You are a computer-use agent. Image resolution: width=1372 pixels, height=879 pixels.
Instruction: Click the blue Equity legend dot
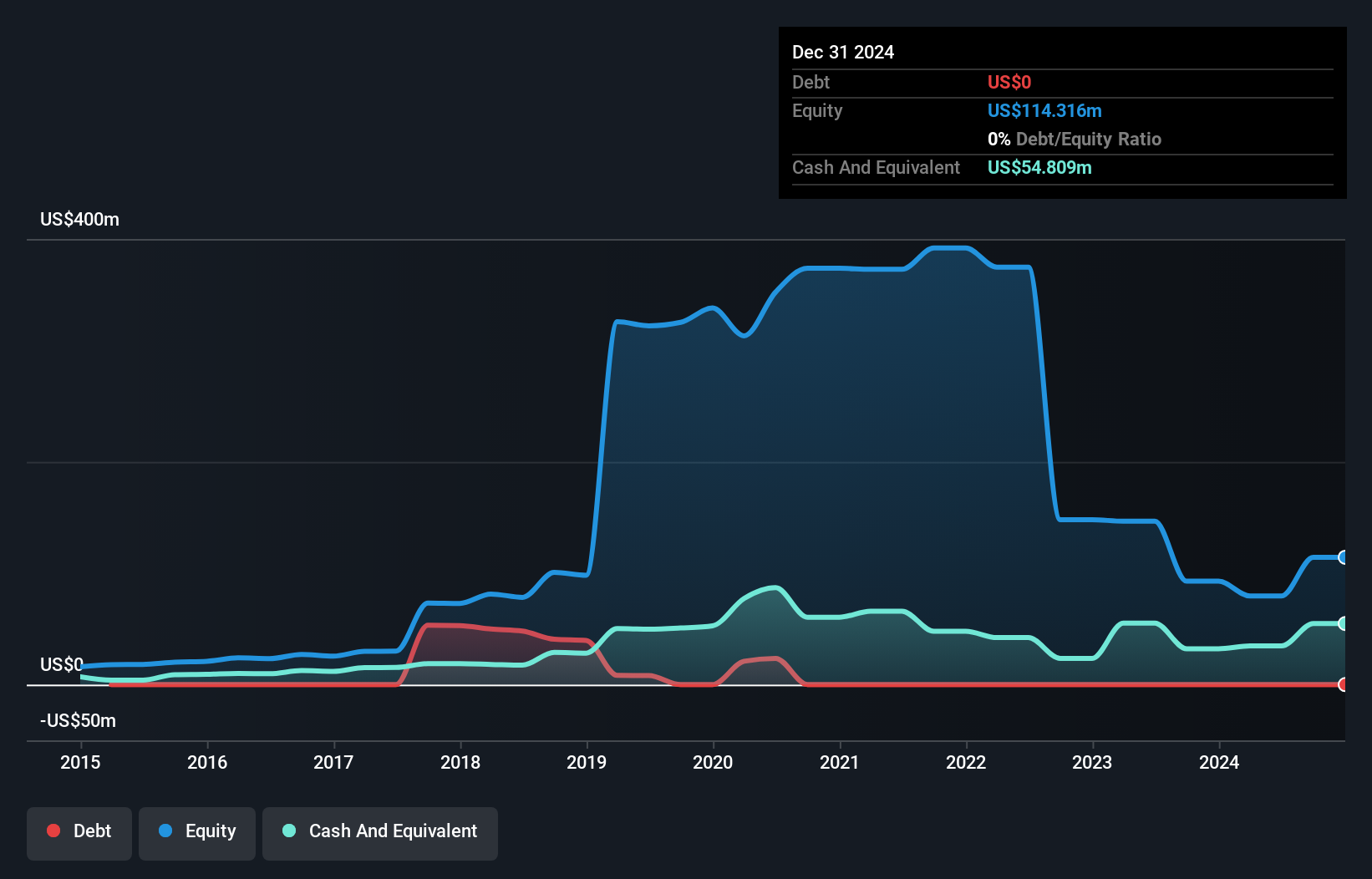[x=165, y=831]
